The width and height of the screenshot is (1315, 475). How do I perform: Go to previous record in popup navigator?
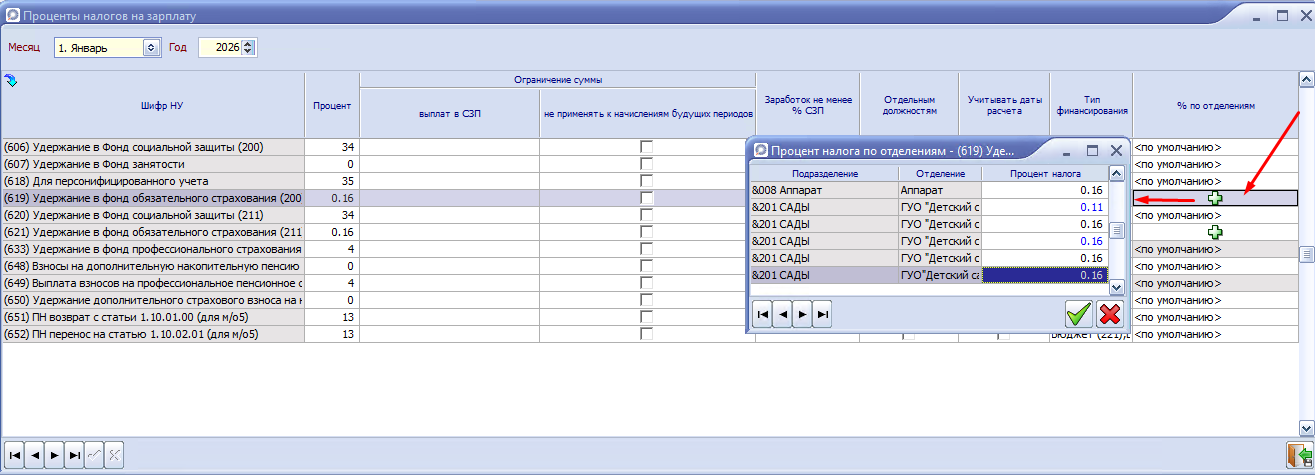pos(782,314)
